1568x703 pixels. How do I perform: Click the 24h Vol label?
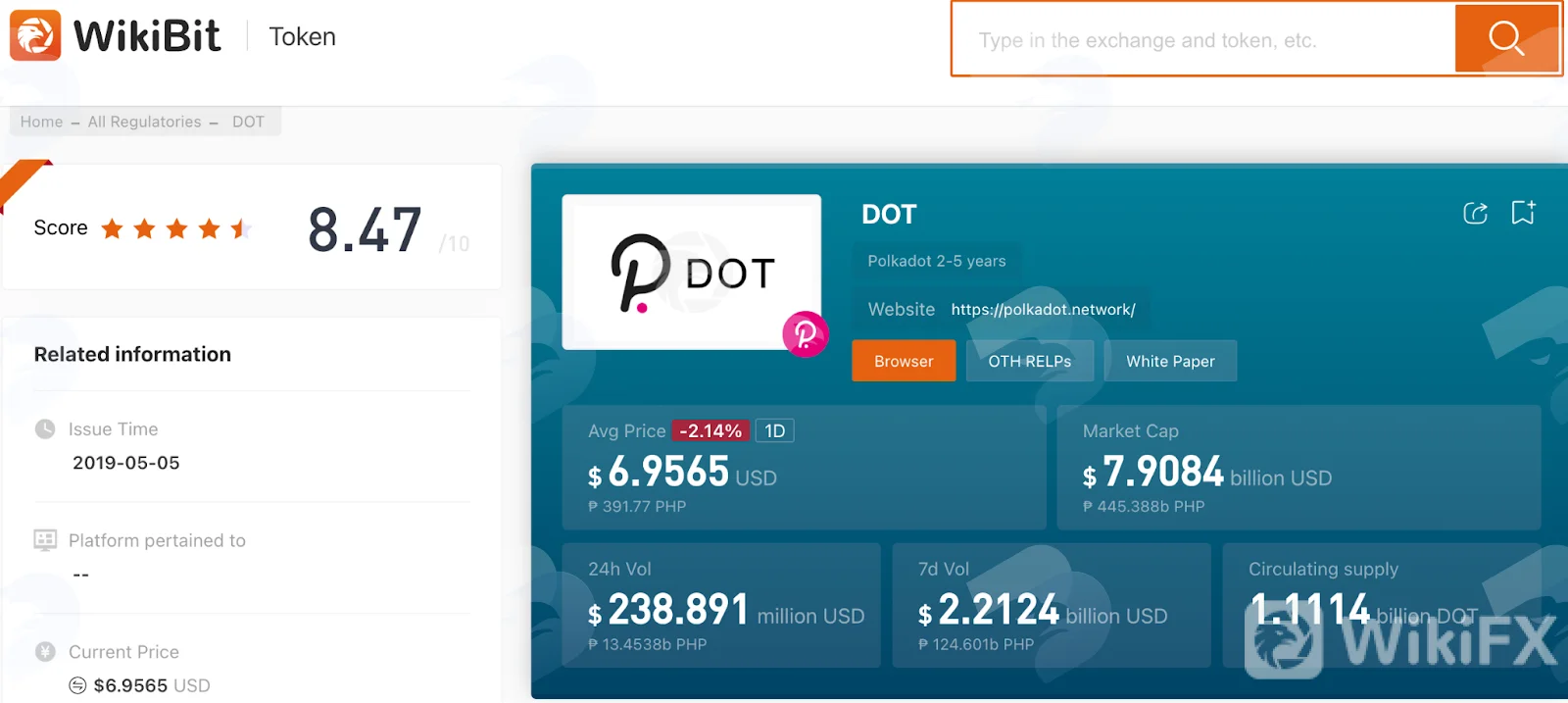point(619,569)
